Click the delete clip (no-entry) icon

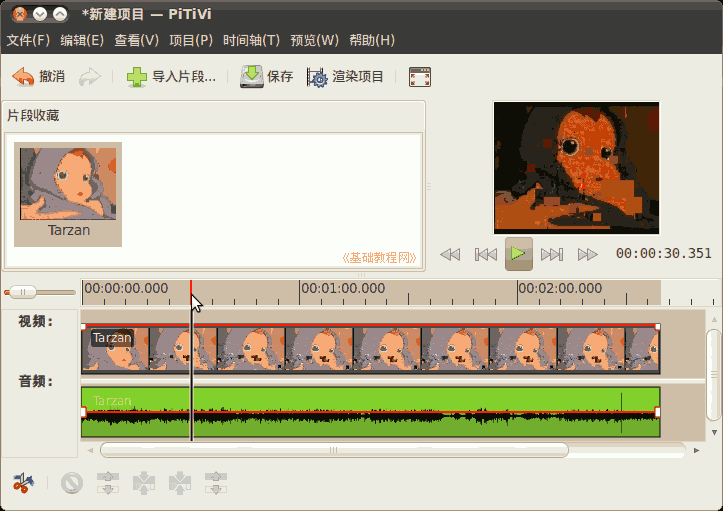72,483
